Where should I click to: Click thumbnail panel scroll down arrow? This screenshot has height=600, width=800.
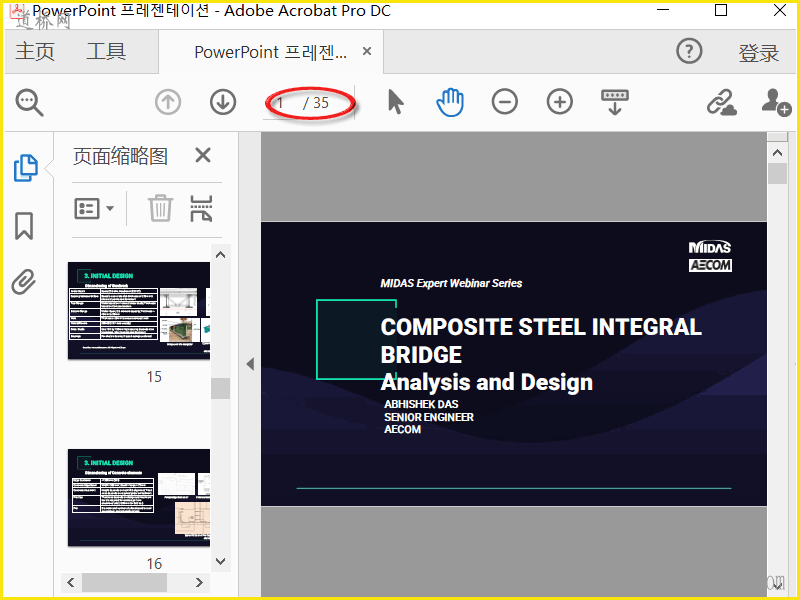pos(220,561)
